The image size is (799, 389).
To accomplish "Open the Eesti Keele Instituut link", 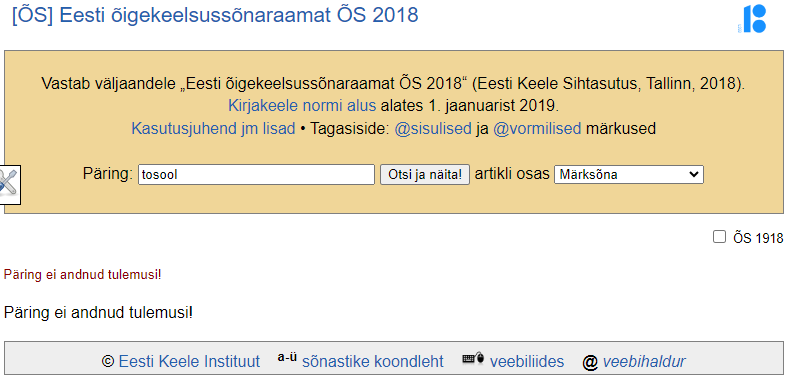I will (x=189, y=361).
